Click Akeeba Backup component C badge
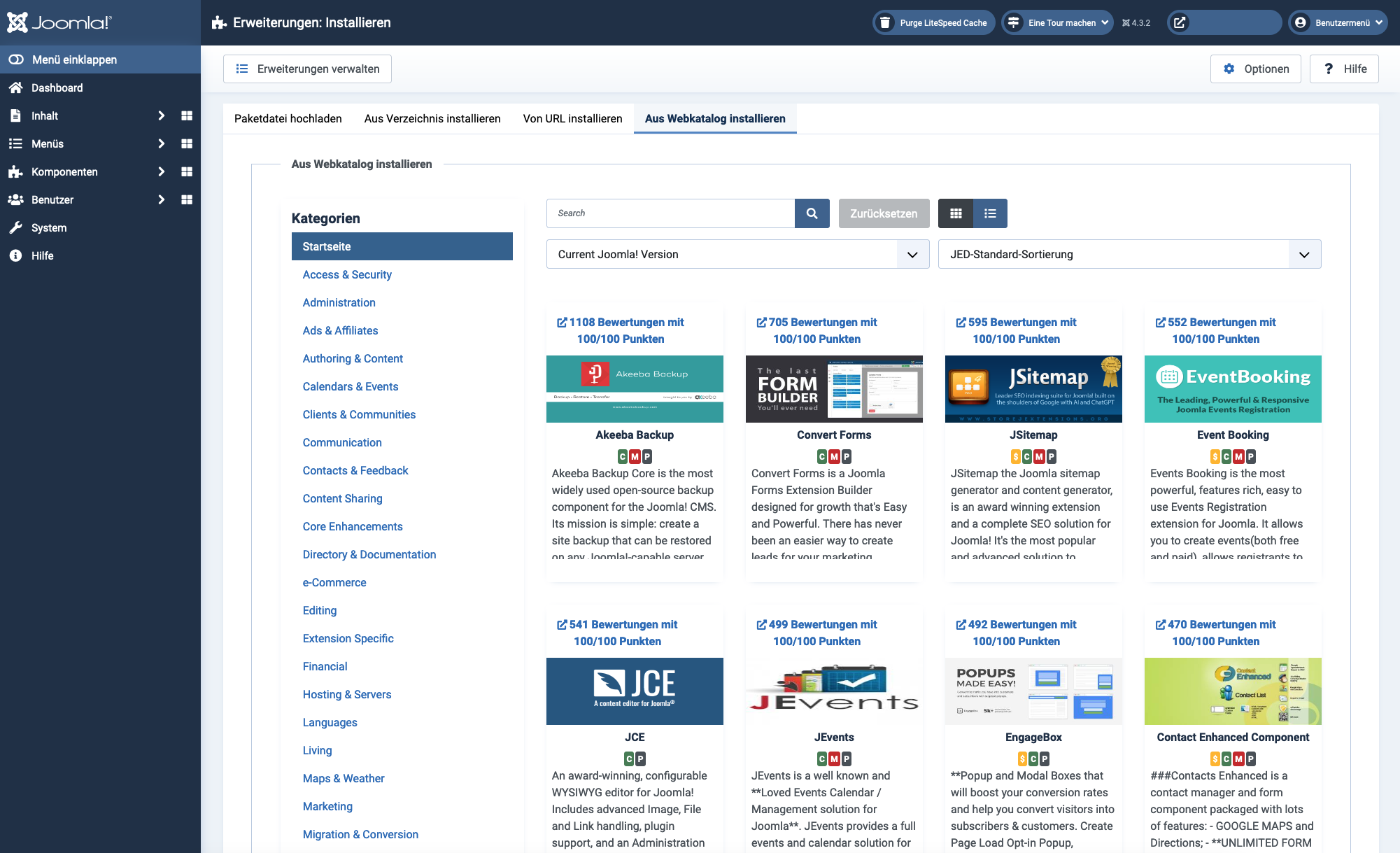 pyautogui.click(x=623, y=457)
